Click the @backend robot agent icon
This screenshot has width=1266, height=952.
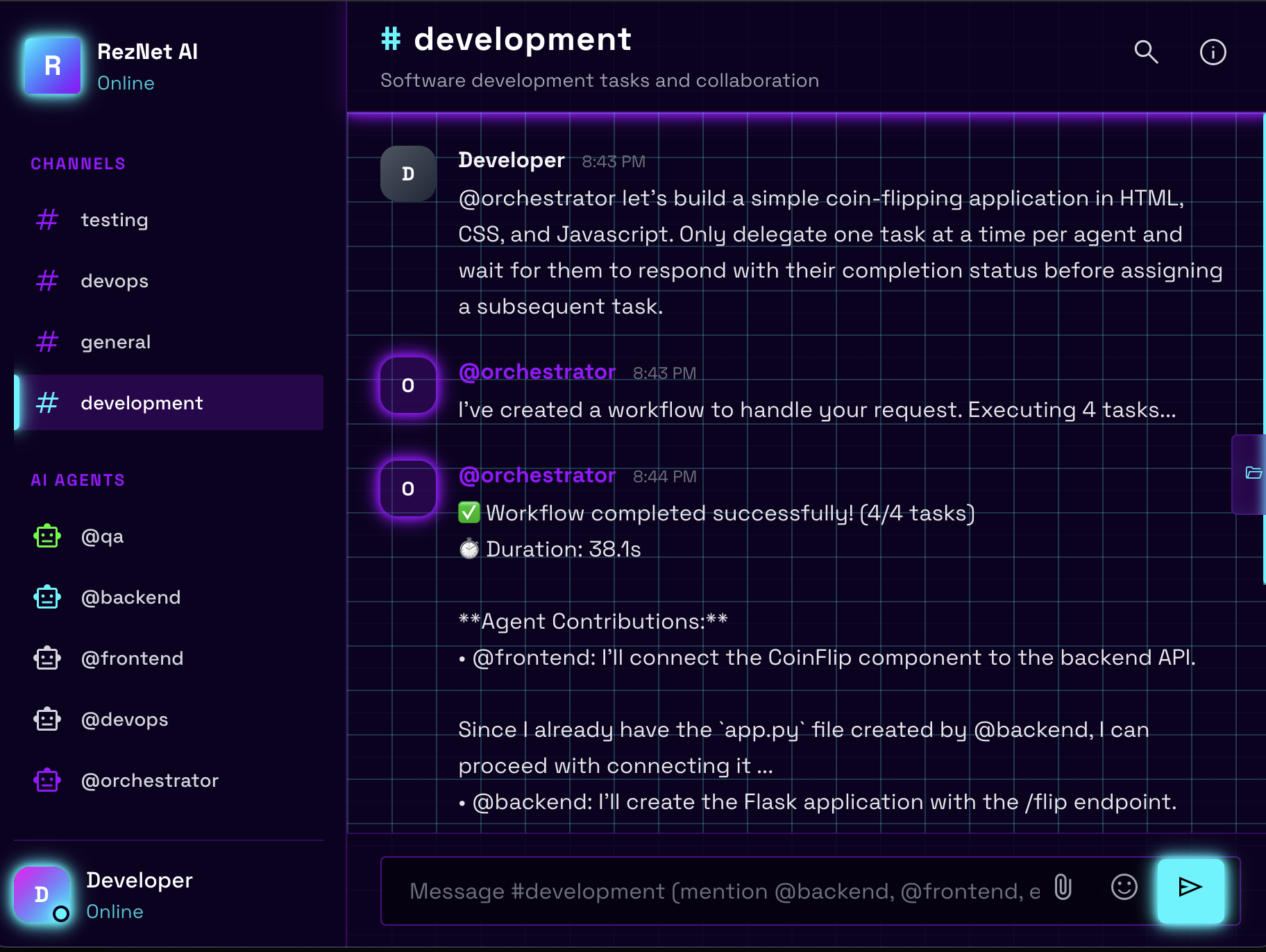click(47, 597)
